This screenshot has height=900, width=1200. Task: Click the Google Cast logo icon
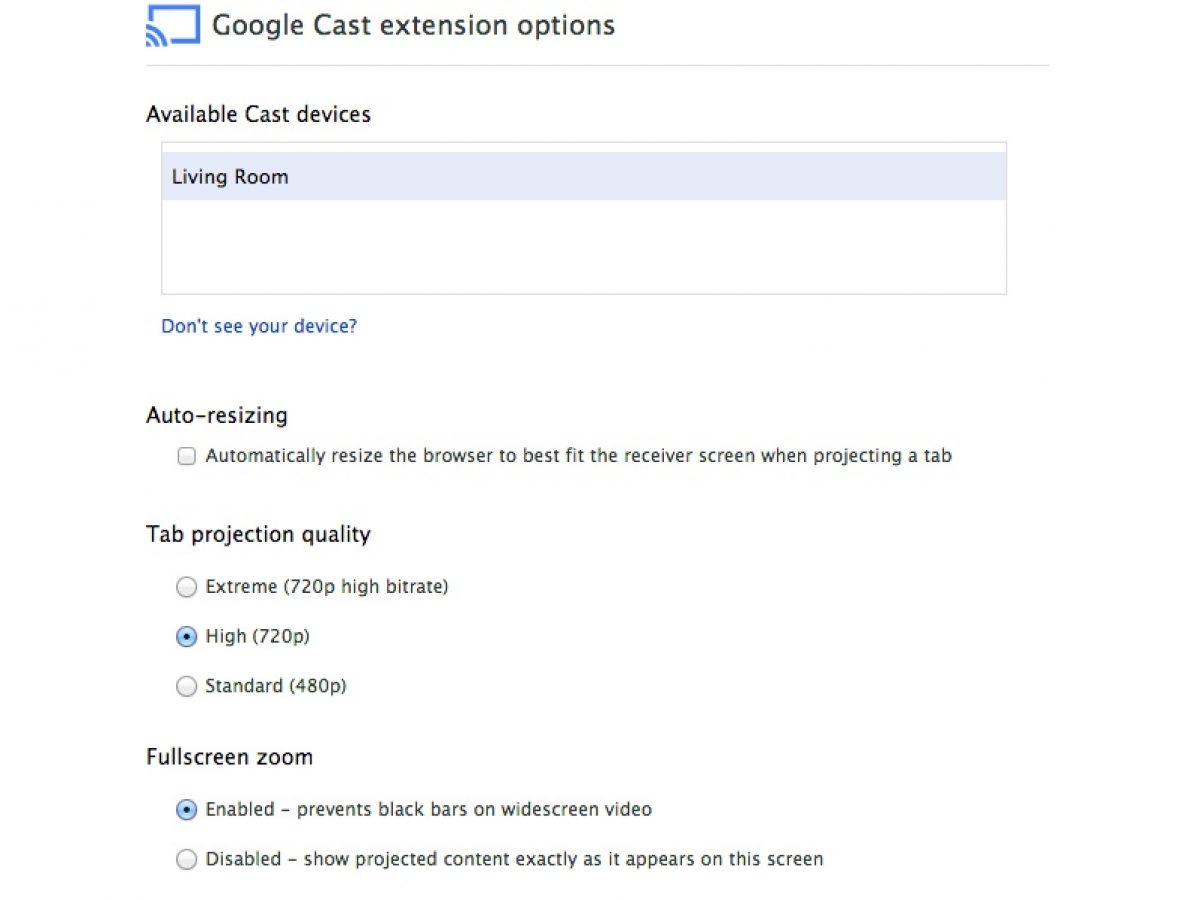(172, 26)
